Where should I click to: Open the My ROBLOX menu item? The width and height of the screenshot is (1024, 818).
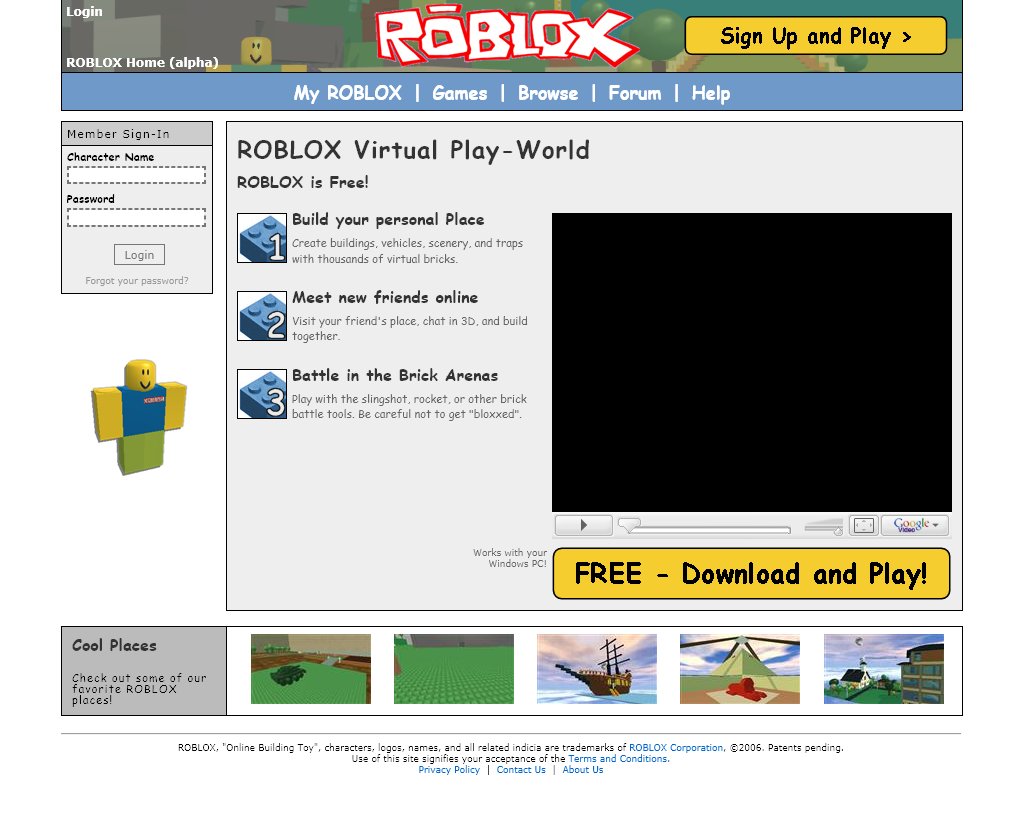347,93
